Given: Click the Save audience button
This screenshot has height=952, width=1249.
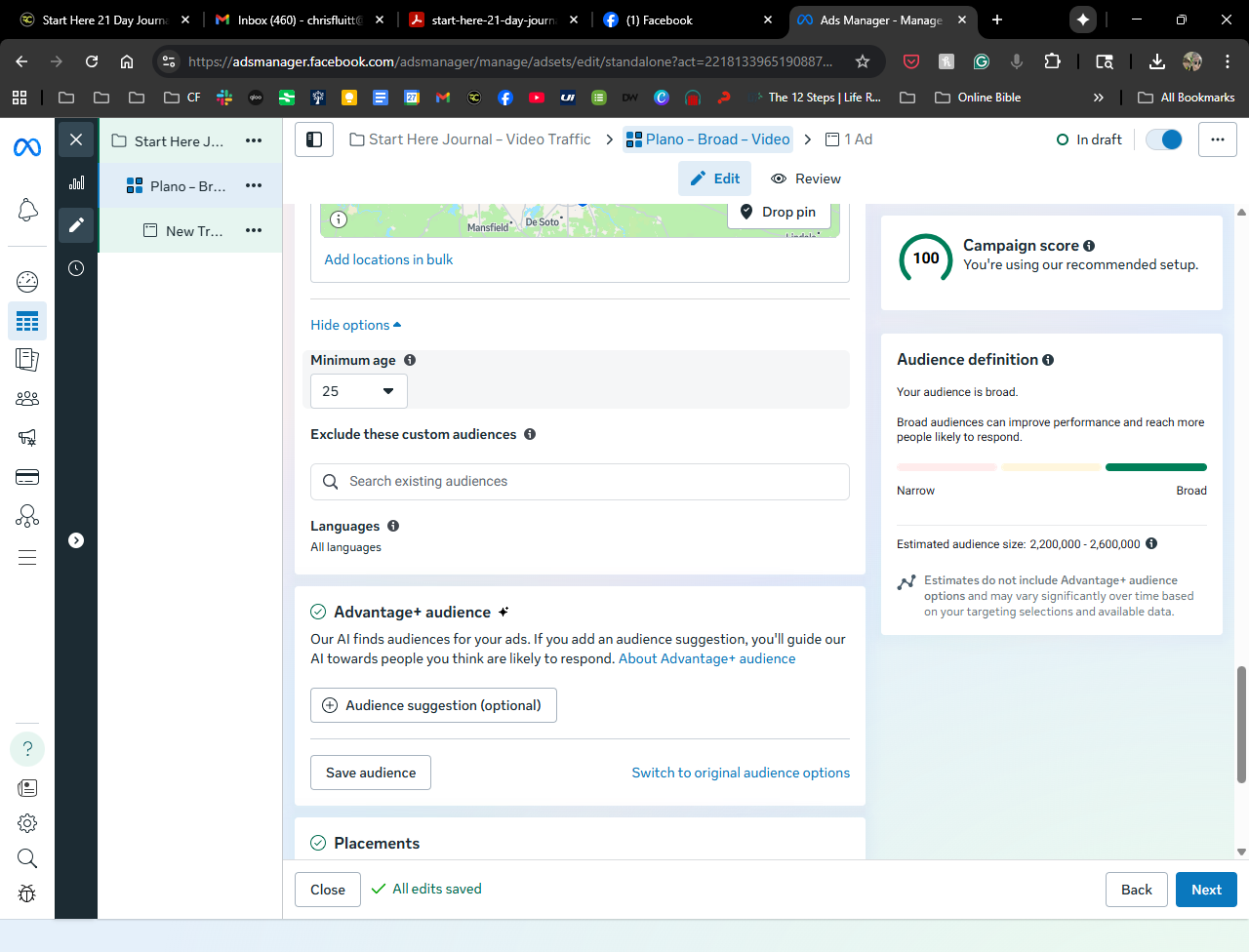Looking at the screenshot, I should (x=371, y=773).
